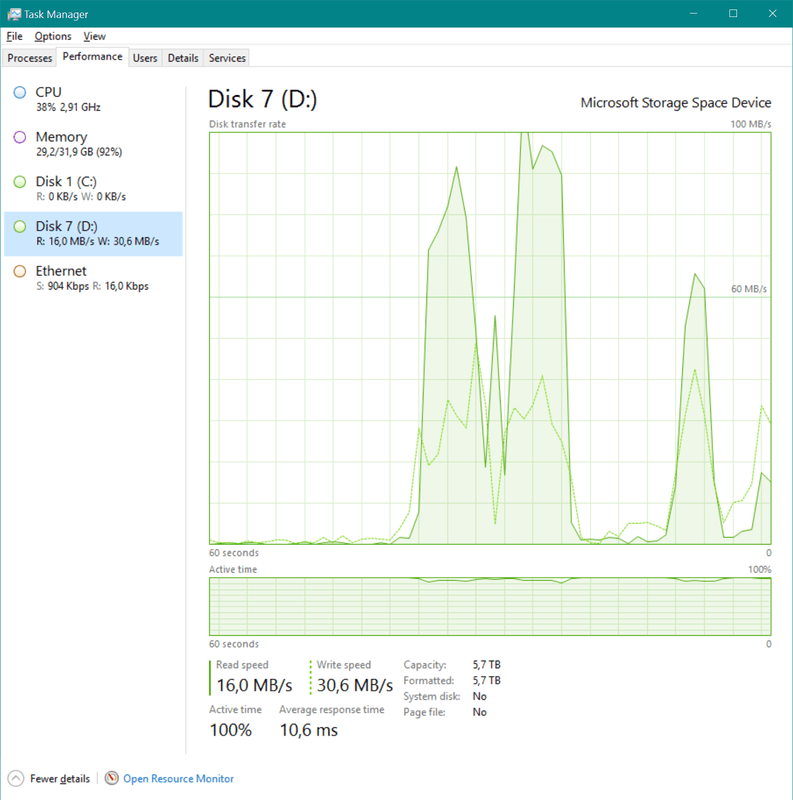Screen dimensions: 793x800
Task: Click the Task Manager title bar icon
Action: [14, 14]
